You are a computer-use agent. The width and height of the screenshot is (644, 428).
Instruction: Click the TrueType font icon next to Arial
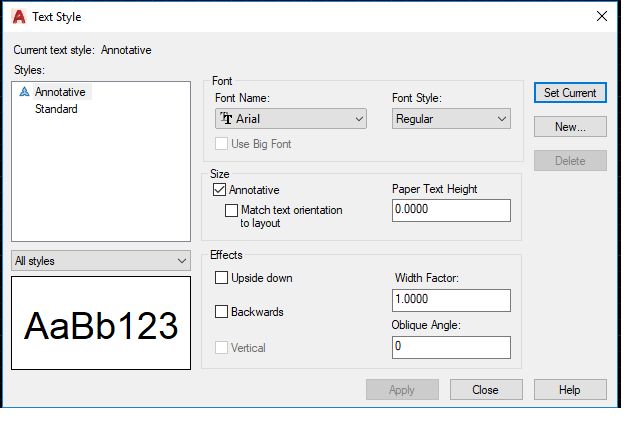(227, 119)
